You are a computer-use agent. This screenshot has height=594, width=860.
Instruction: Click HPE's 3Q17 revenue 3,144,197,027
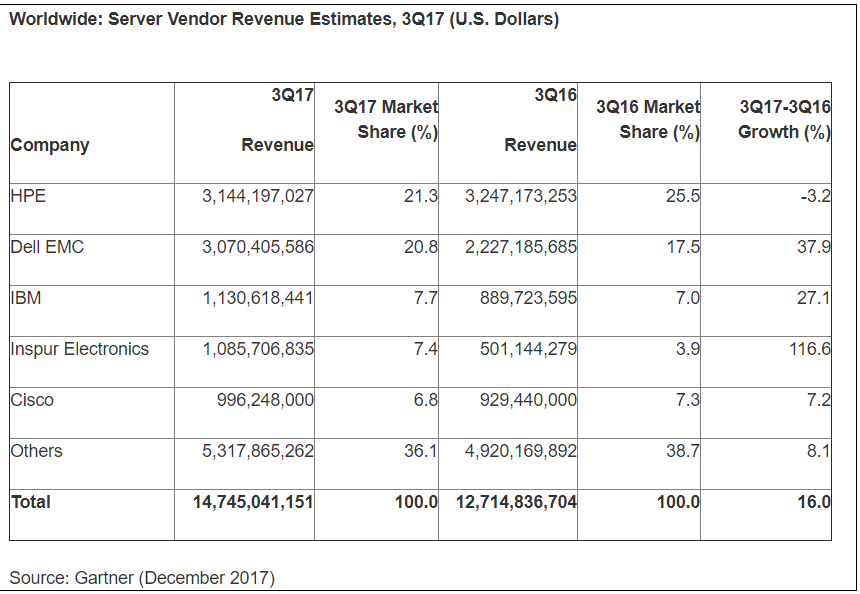coord(258,196)
